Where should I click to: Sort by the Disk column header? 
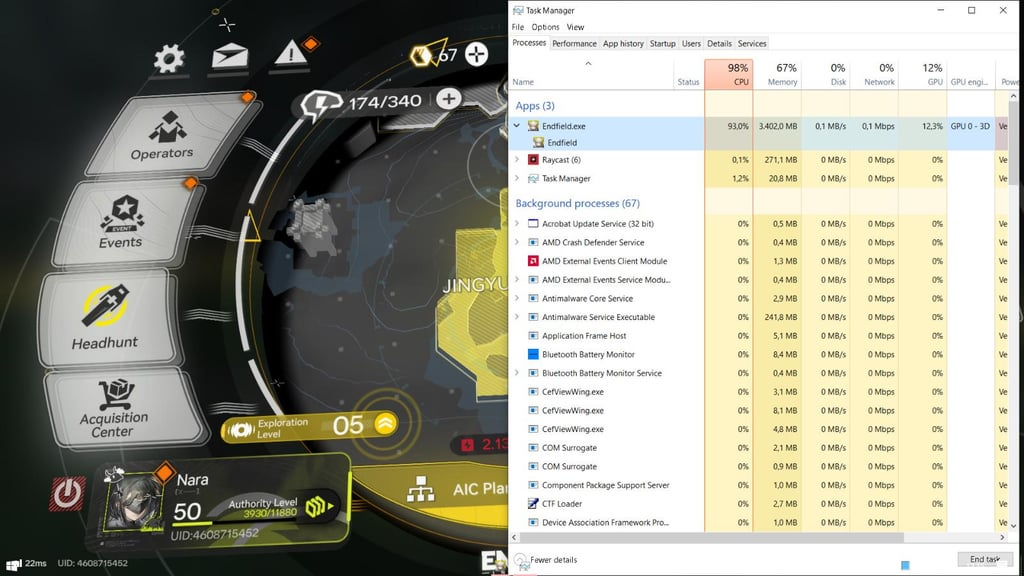pyautogui.click(x=825, y=74)
